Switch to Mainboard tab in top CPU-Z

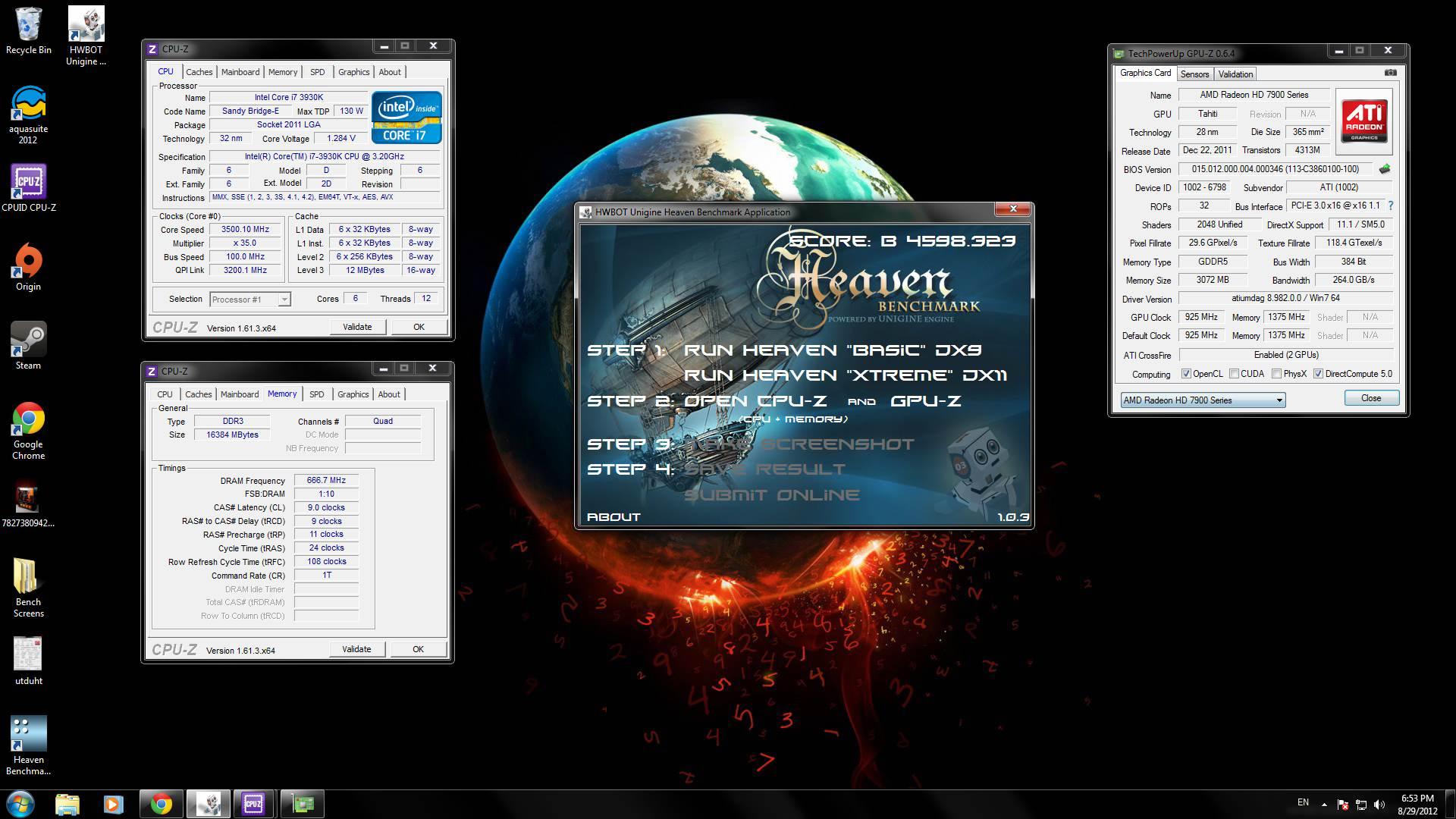tap(240, 72)
